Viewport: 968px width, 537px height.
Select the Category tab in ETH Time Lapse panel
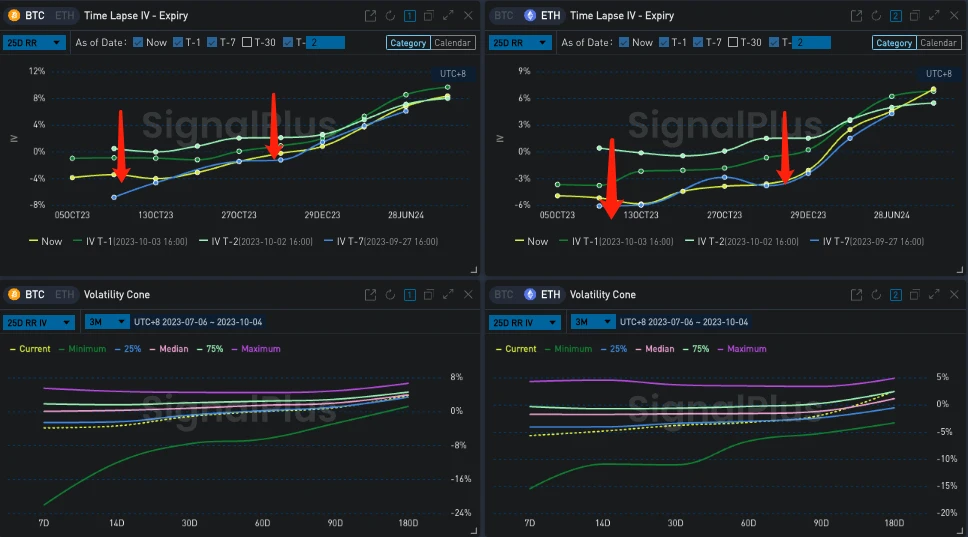click(894, 43)
